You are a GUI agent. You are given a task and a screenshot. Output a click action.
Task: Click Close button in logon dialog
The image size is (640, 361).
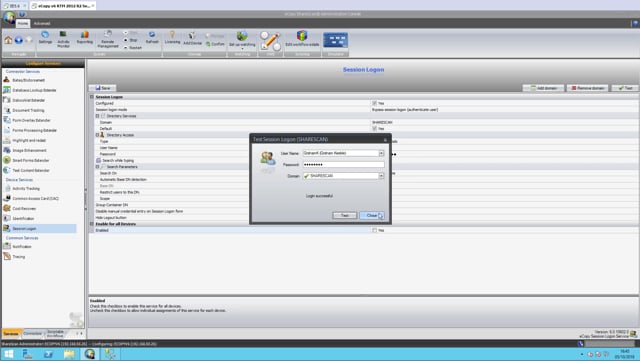372,215
